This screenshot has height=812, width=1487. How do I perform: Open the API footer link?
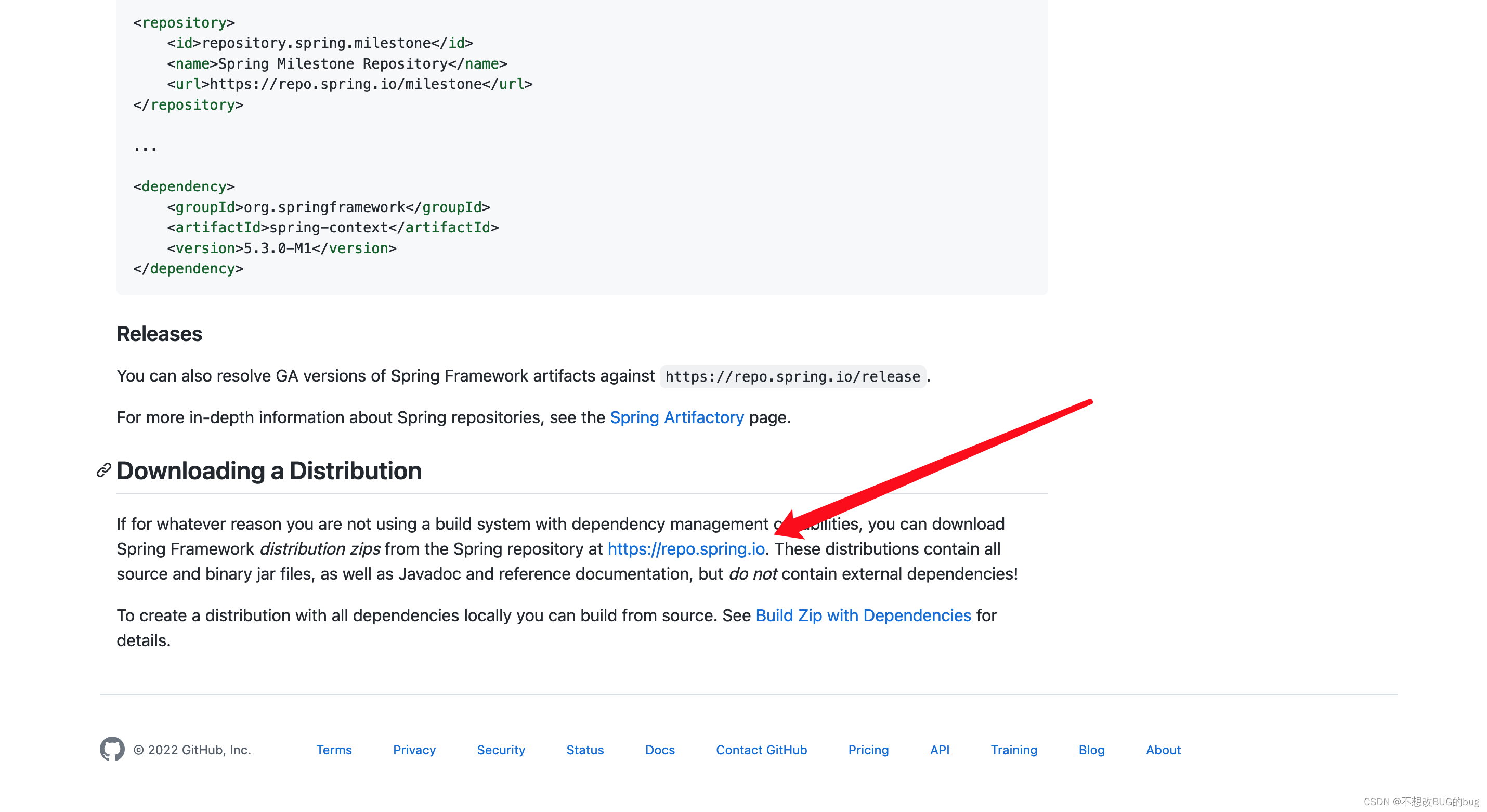coord(939,750)
